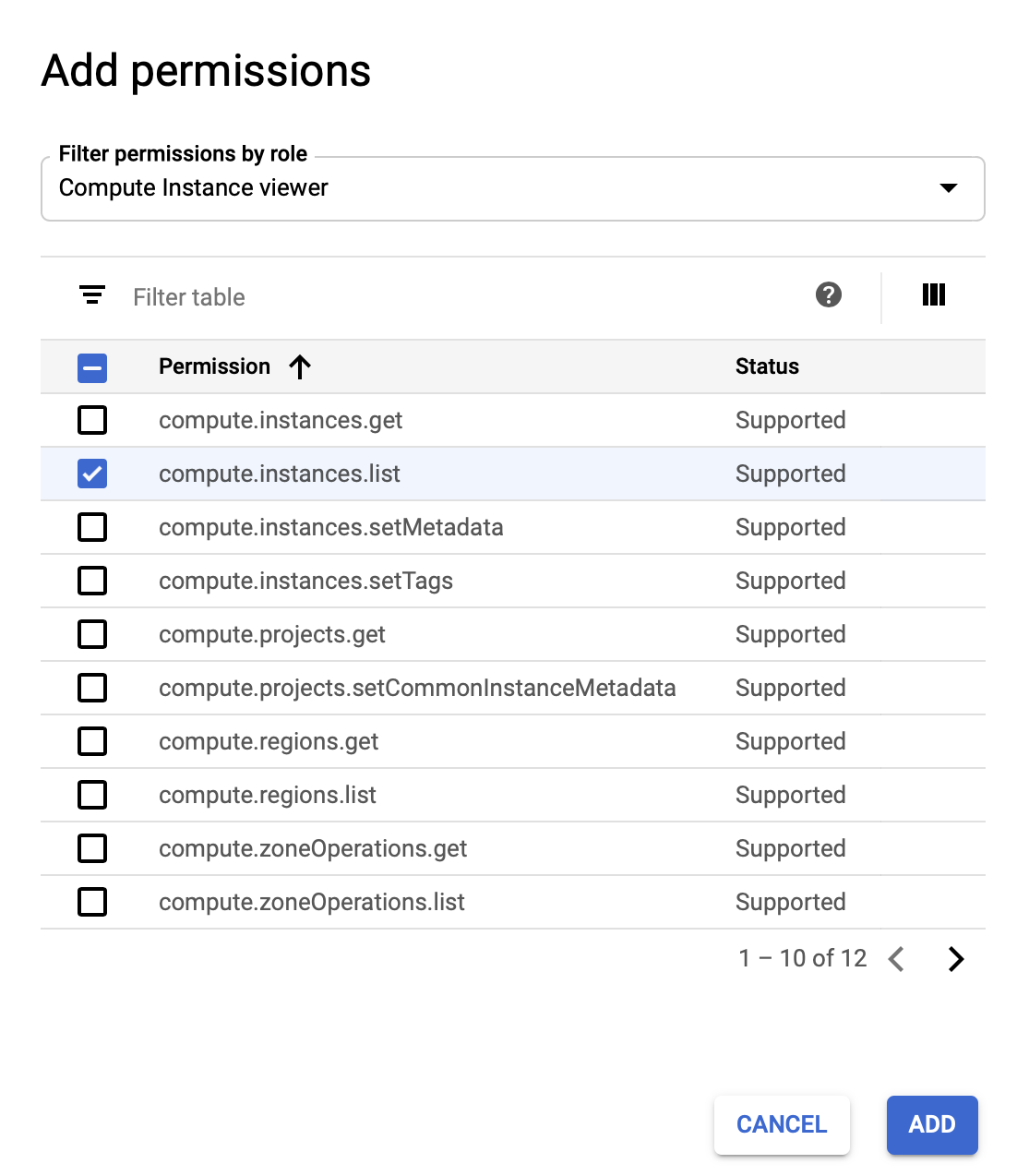Click the CANCEL button

782,1124
